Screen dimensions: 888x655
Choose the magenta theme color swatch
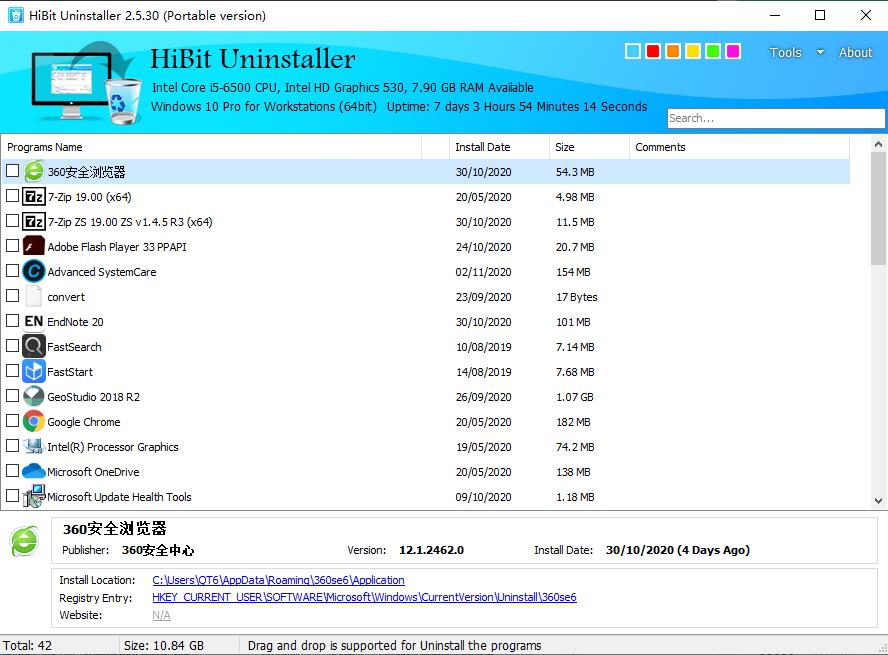pos(733,51)
